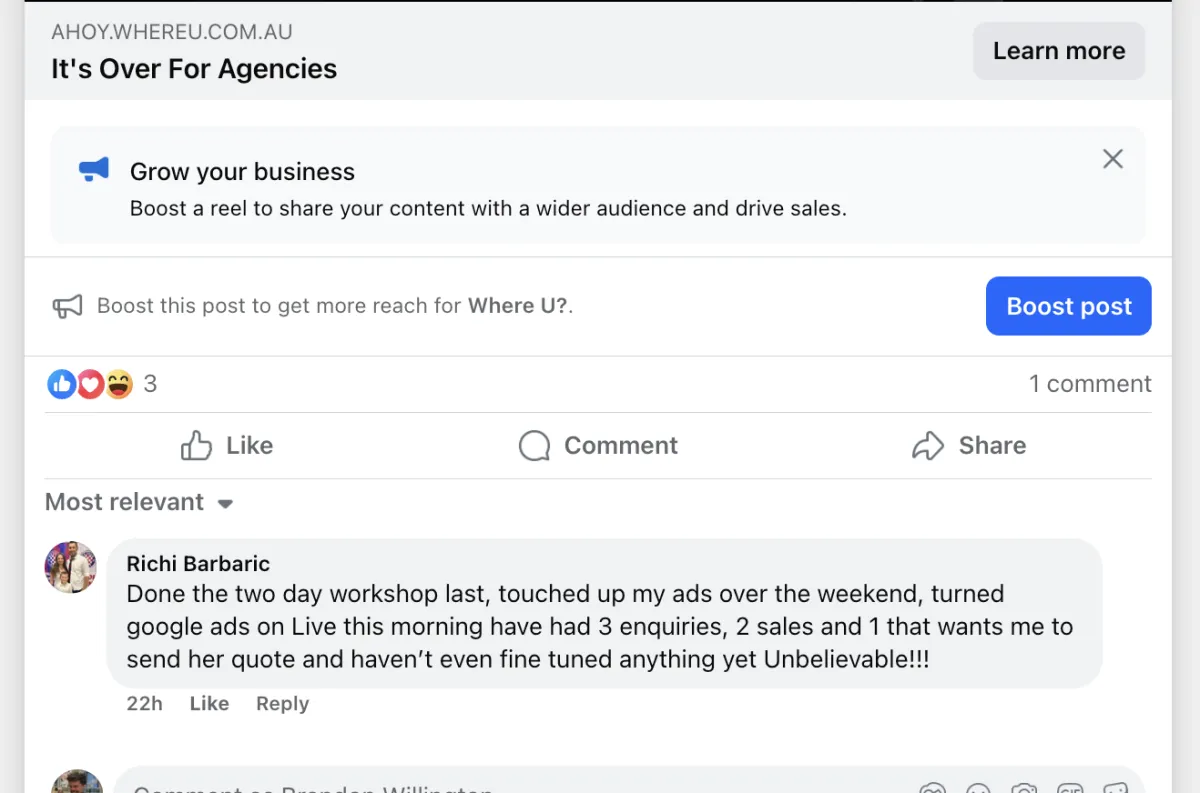Click the outlined megaphone icon beside boost text

click(67, 306)
